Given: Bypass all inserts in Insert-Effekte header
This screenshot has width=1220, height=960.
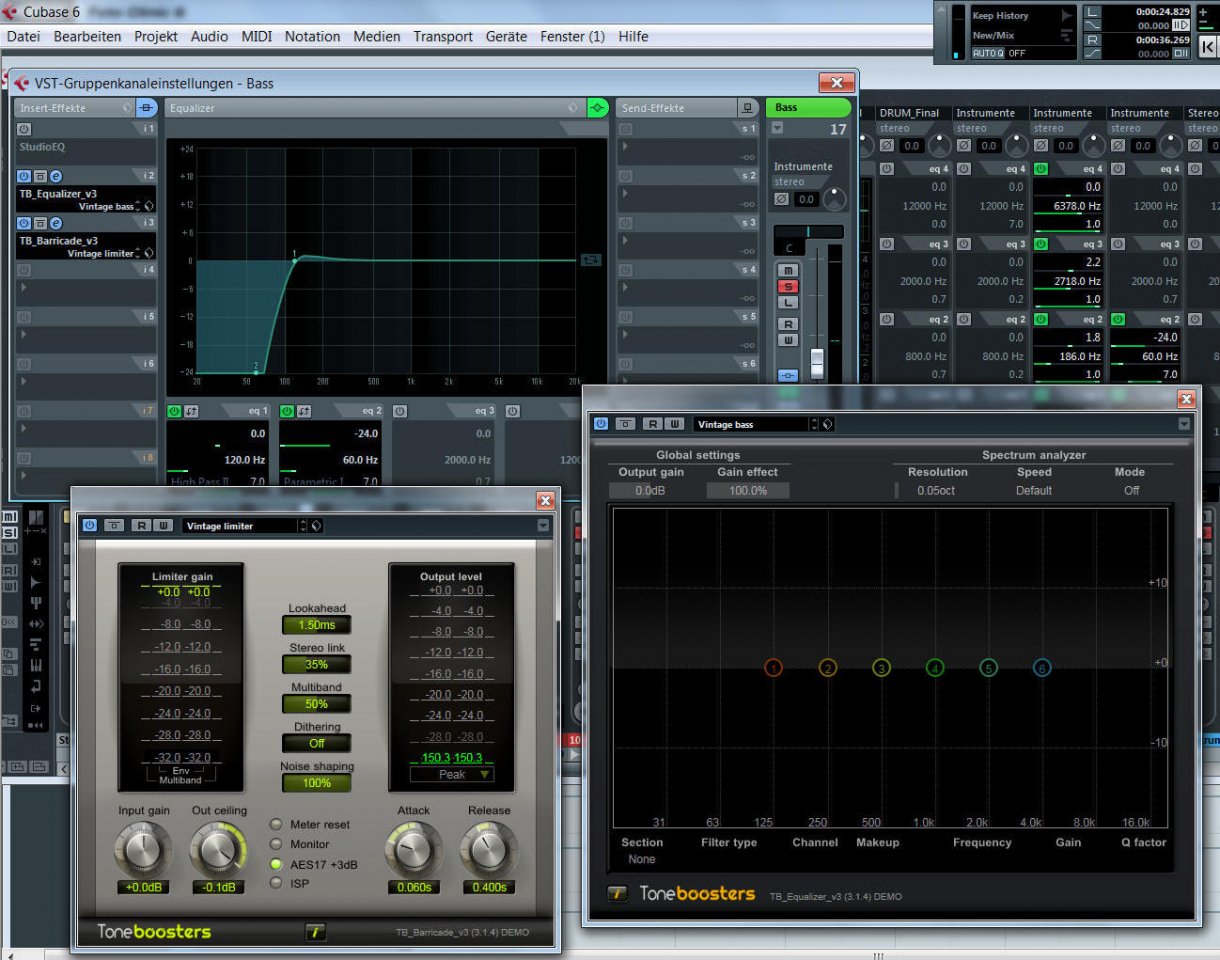Looking at the screenshot, I should [147, 107].
